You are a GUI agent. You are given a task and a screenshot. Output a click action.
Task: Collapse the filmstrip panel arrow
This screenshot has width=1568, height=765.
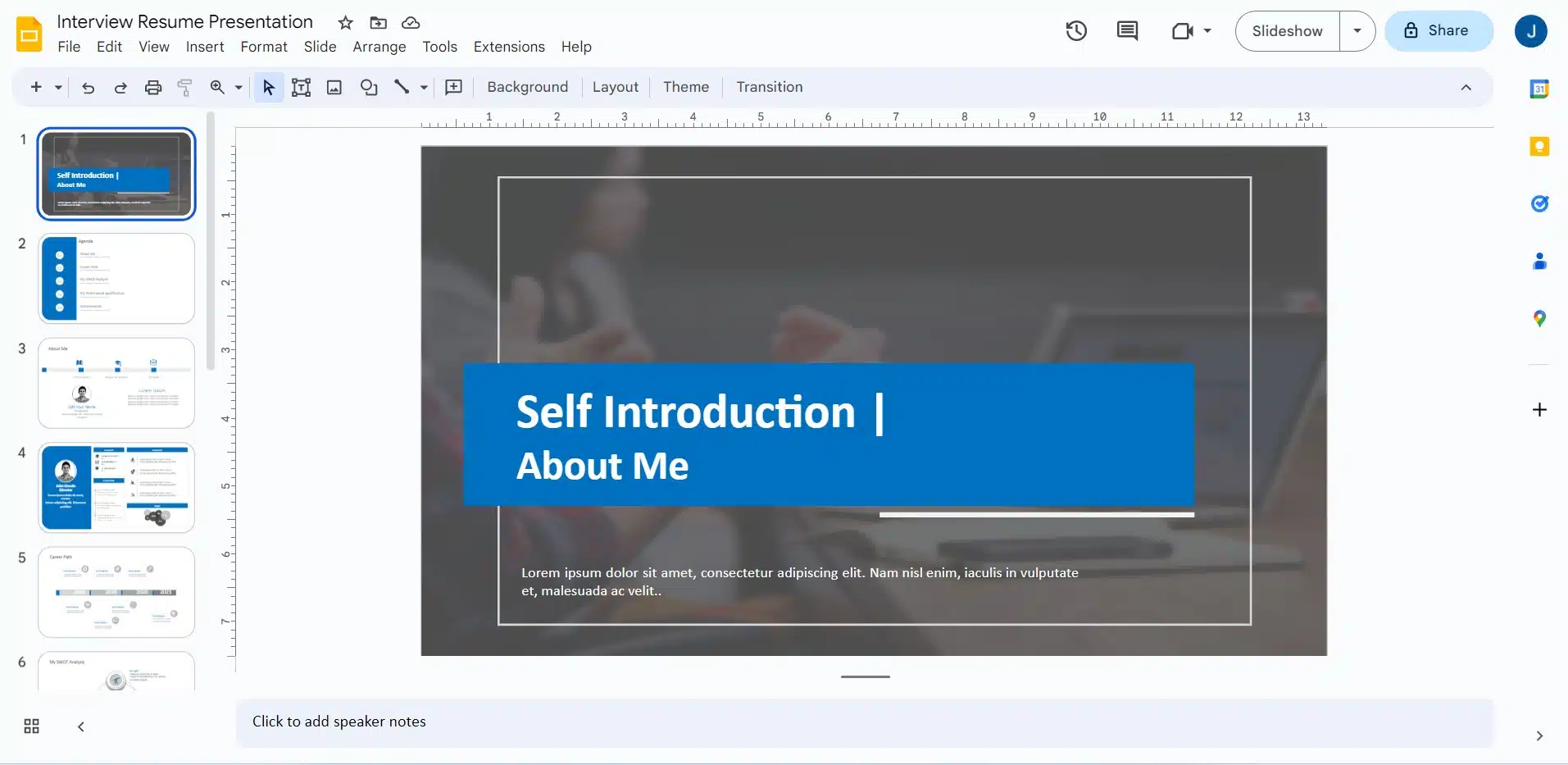pos(81,726)
